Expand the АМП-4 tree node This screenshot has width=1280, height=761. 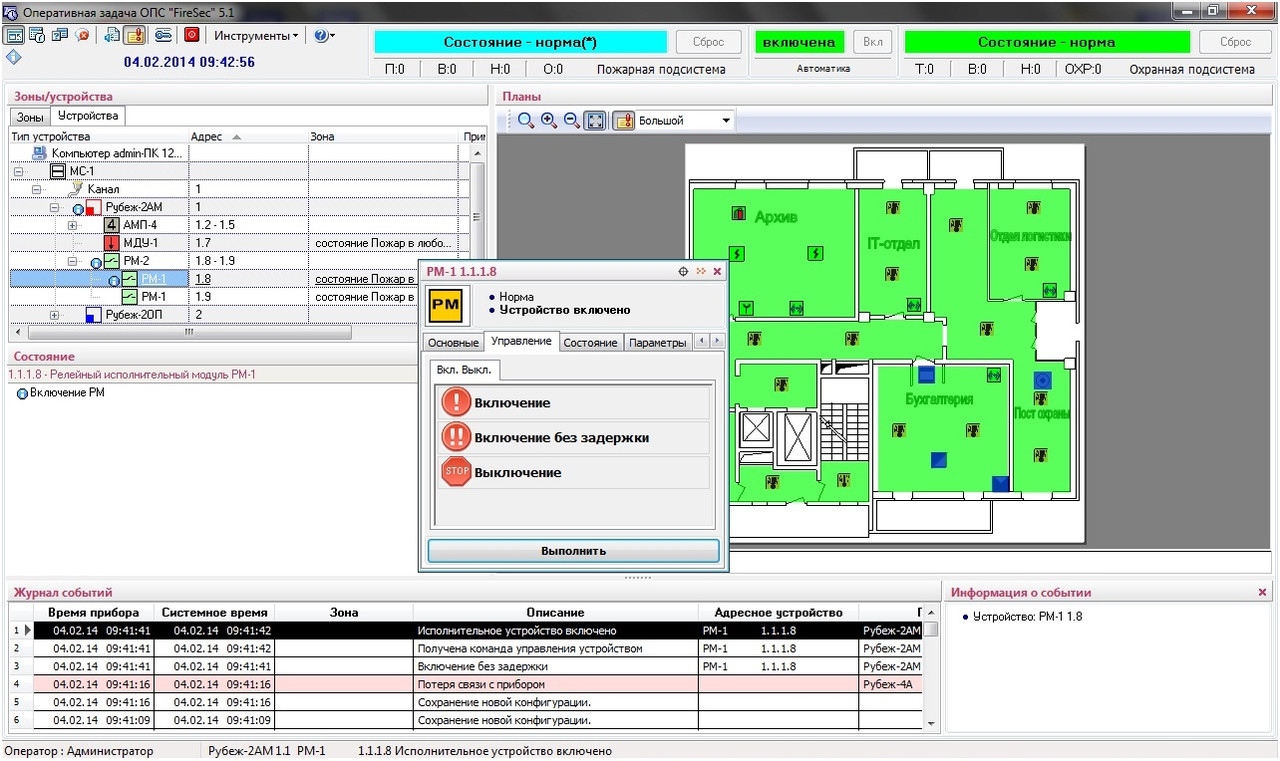coord(73,225)
